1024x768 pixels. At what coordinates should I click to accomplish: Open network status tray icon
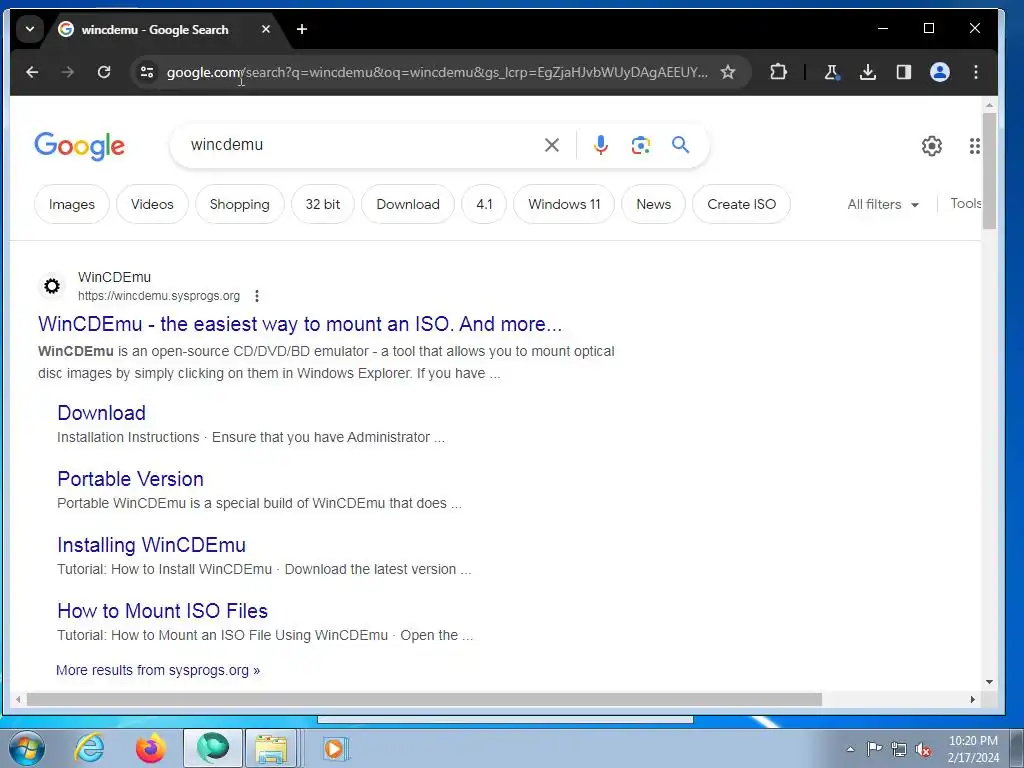point(899,749)
